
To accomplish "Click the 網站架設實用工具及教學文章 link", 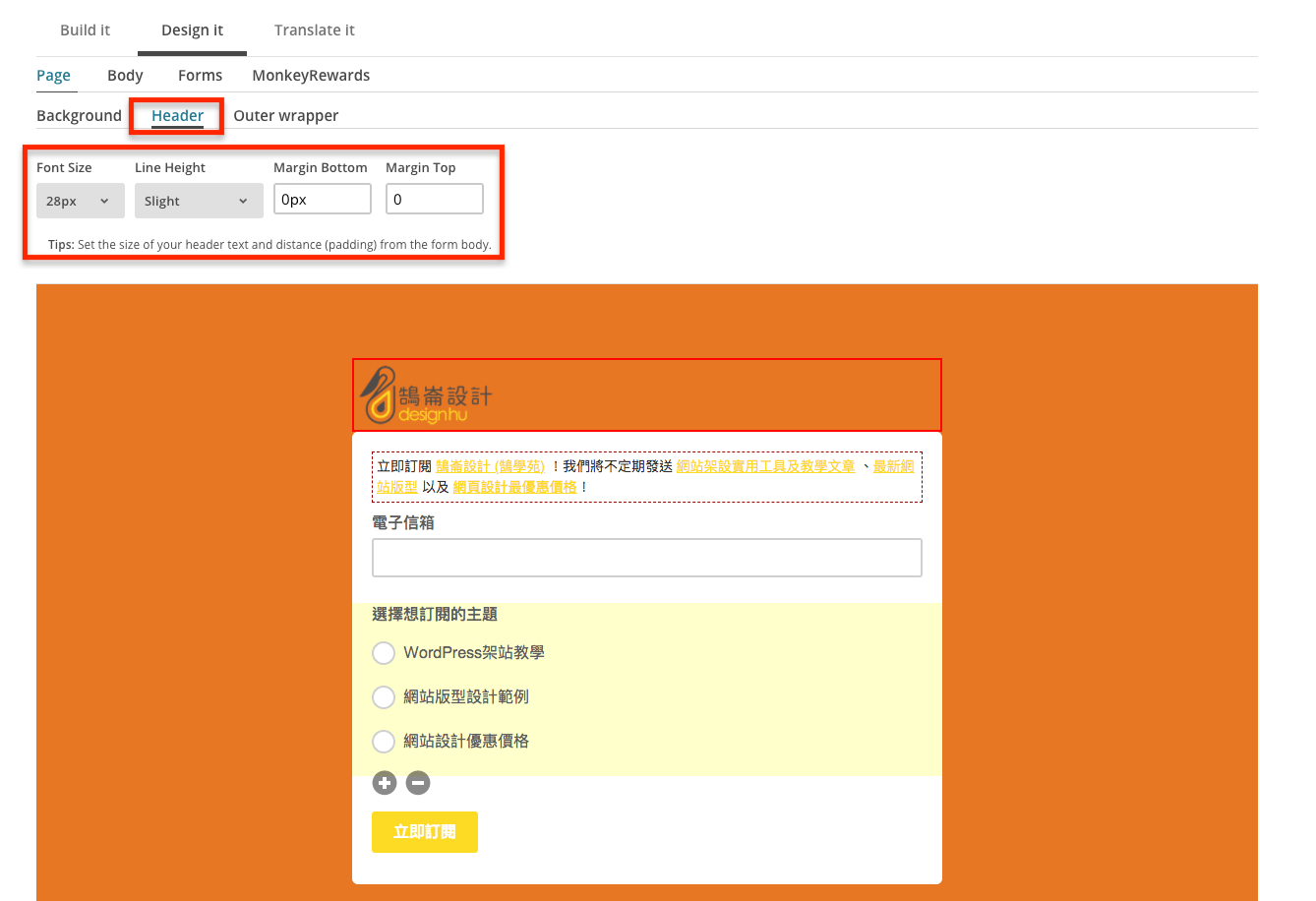I will pyautogui.click(x=765, y=466).
